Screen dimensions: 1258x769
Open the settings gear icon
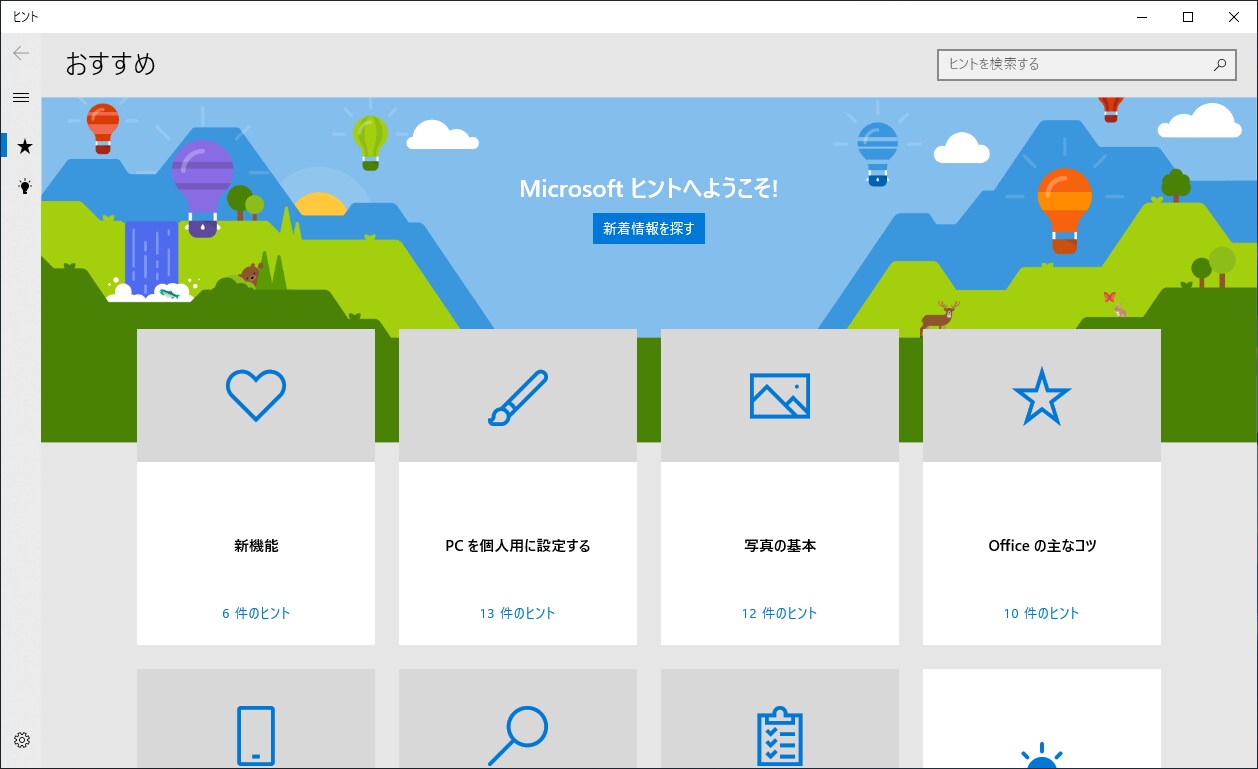click(x=22, y=740)
